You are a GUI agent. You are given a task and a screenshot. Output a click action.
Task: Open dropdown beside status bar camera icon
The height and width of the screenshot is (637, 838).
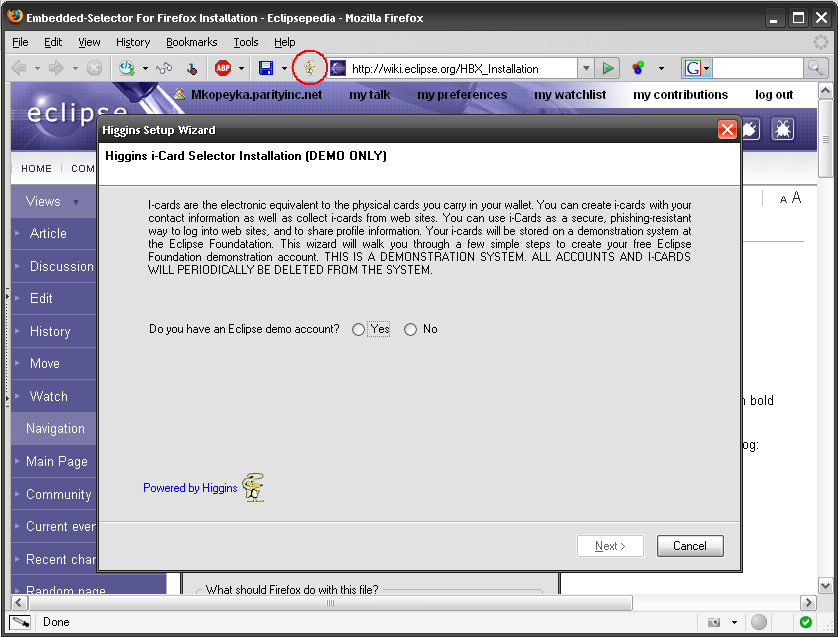pyautogui.click(x=734, y=622)
